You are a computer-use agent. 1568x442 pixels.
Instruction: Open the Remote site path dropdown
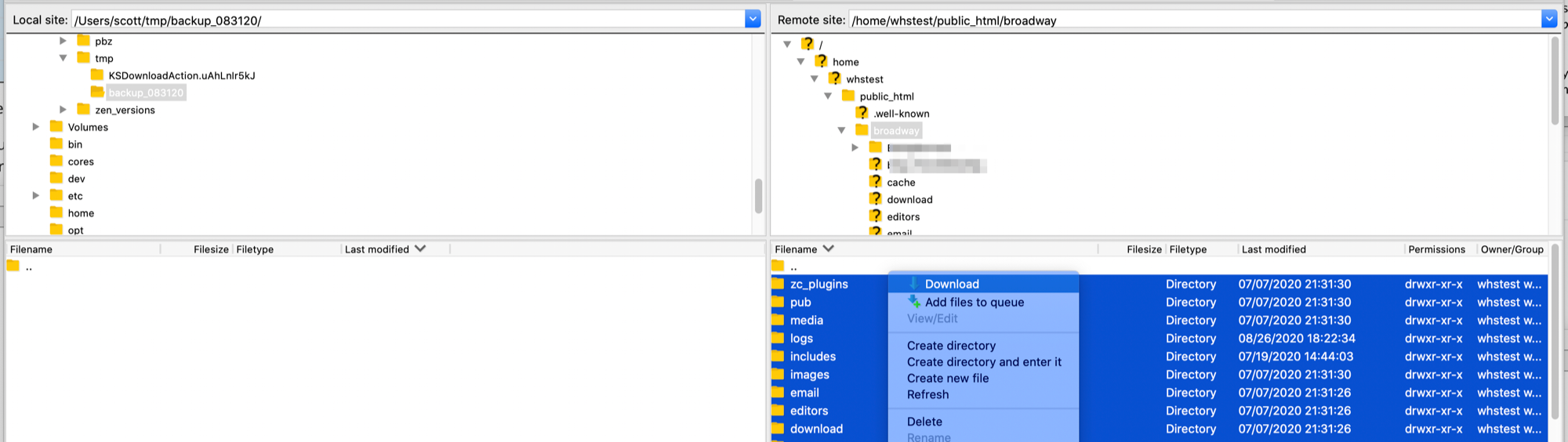click(1548, 20)
